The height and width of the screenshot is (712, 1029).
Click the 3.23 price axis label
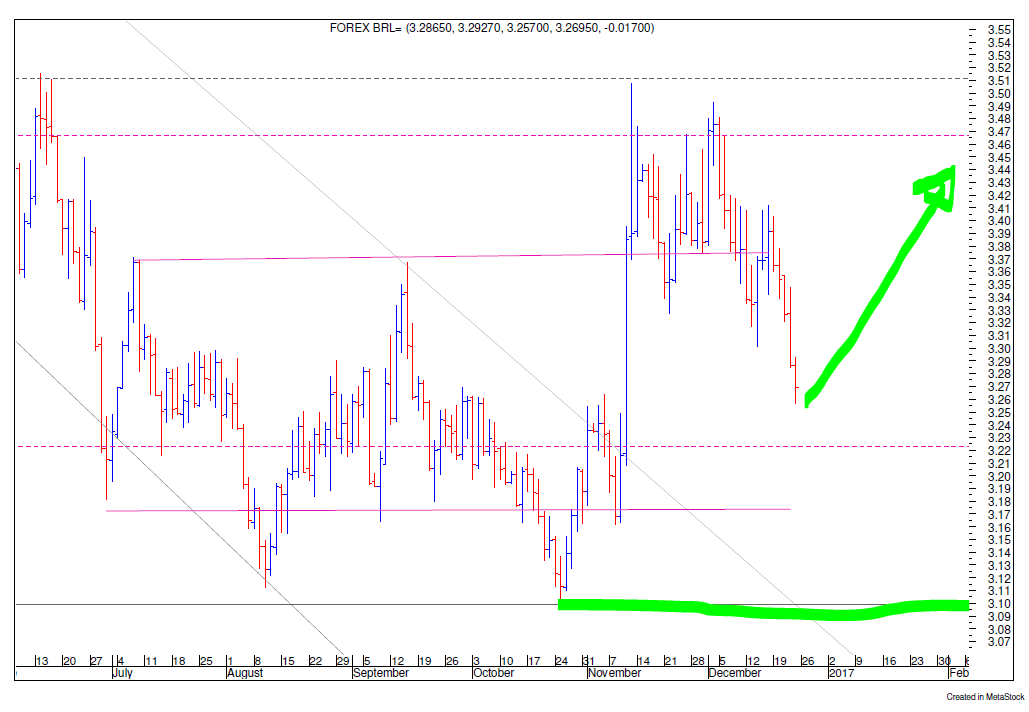[999, 438]
